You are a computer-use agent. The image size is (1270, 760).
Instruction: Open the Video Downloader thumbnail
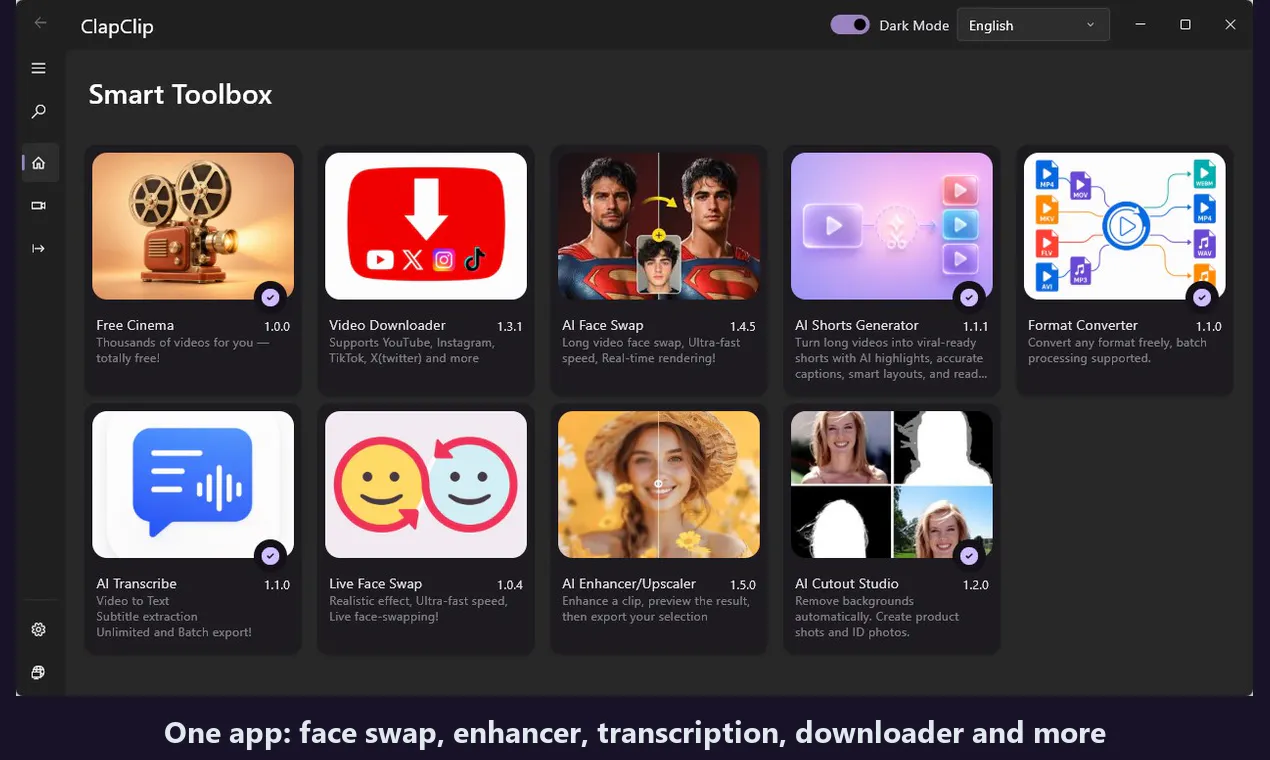[426, 226]
